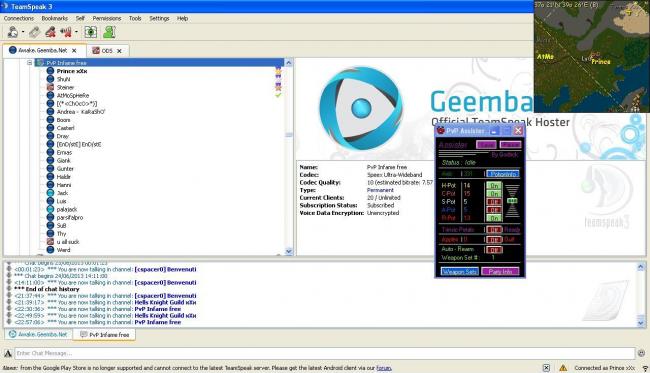The image size is (650, 373).
Task: Select user Prince xXx in channel tree
Action: click(72, 71)
